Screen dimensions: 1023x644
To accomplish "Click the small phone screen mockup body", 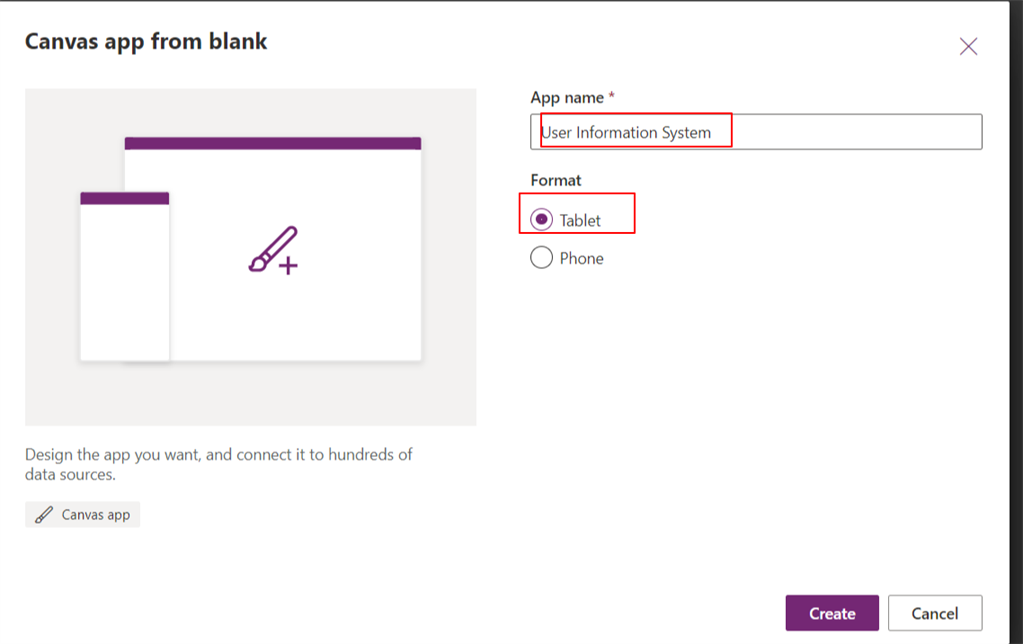I will (x=124, y=285).
